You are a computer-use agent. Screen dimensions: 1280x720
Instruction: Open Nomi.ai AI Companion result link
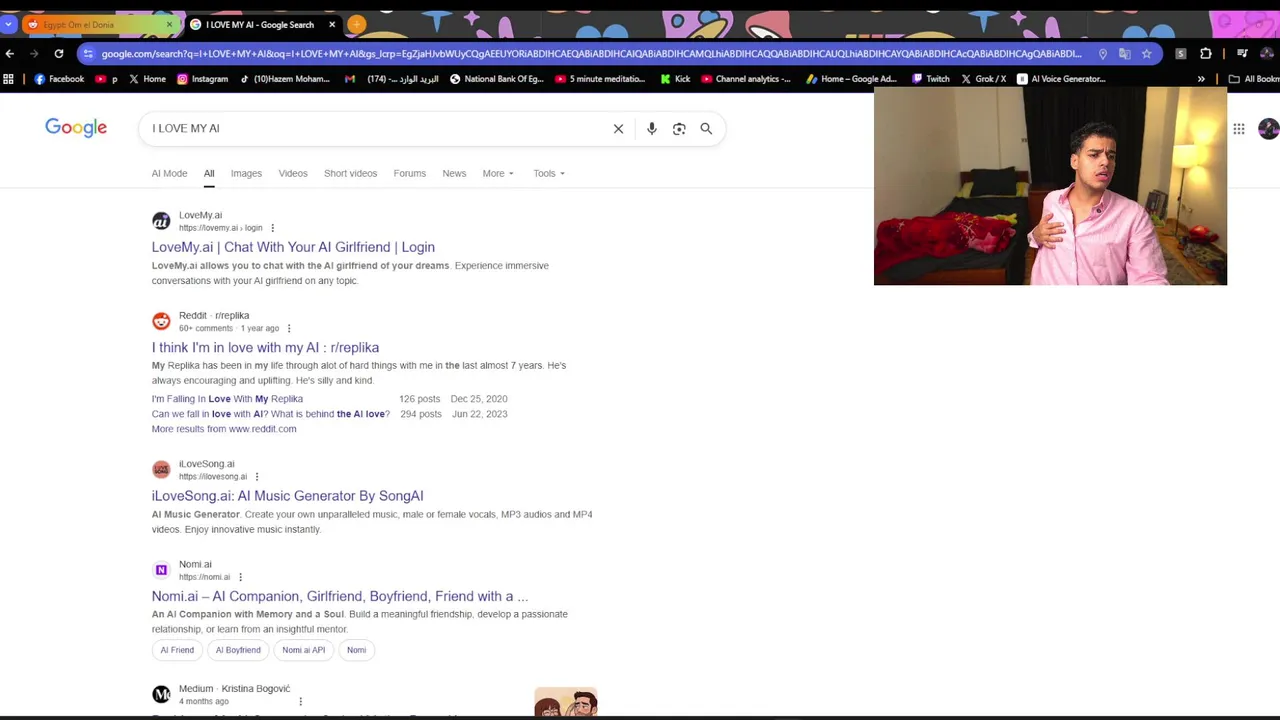(x=340, y=596)
